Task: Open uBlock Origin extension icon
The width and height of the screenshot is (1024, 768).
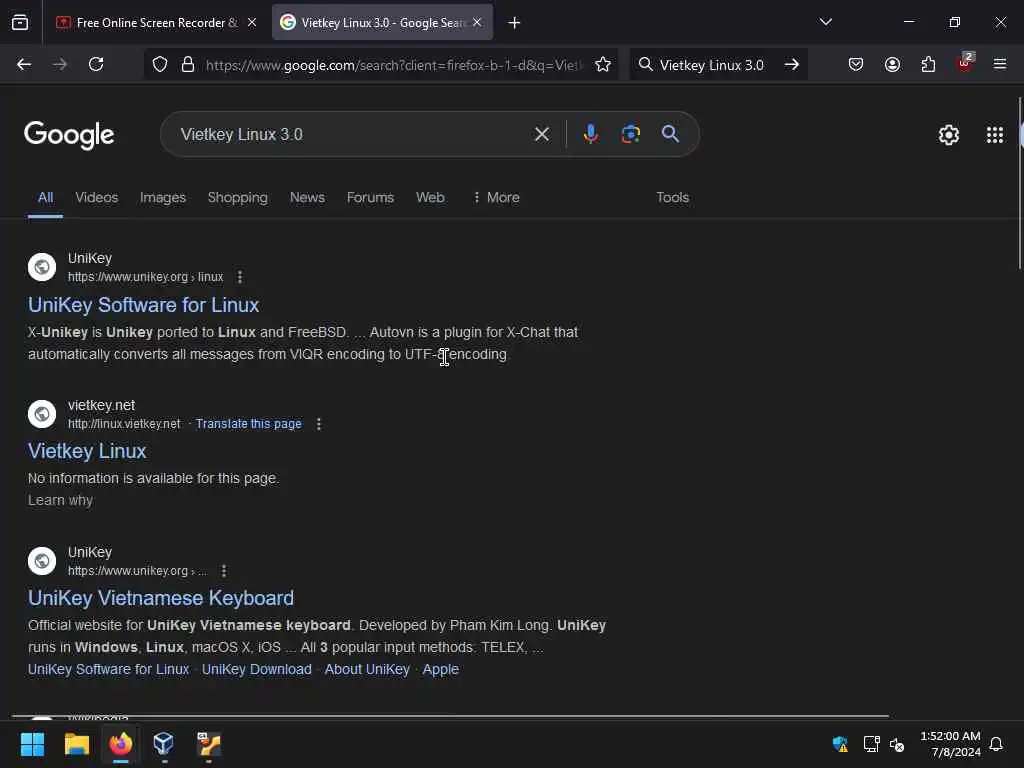Action: point(965,63)
